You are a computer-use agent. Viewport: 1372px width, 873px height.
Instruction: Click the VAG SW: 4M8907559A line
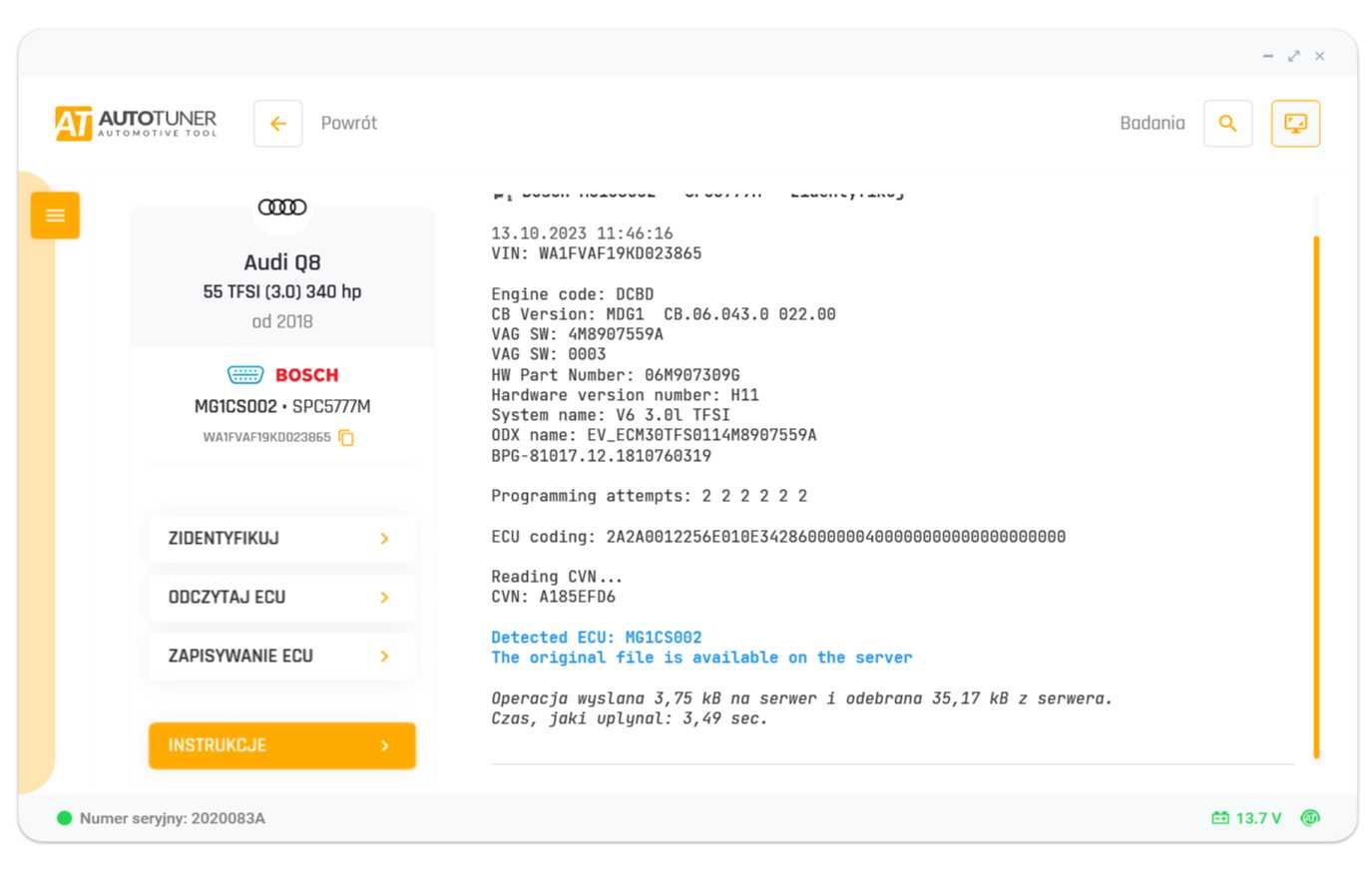pos(577,335)
